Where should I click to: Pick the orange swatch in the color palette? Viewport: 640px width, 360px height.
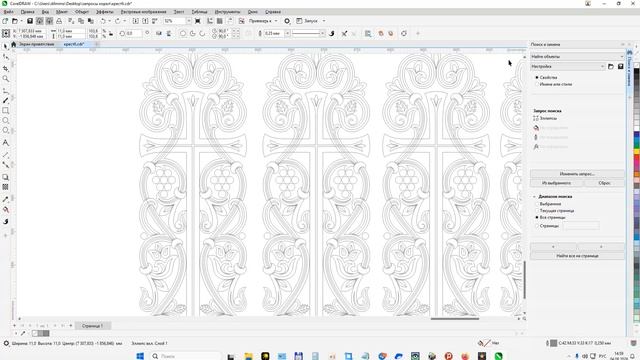(x=636, y=174)
